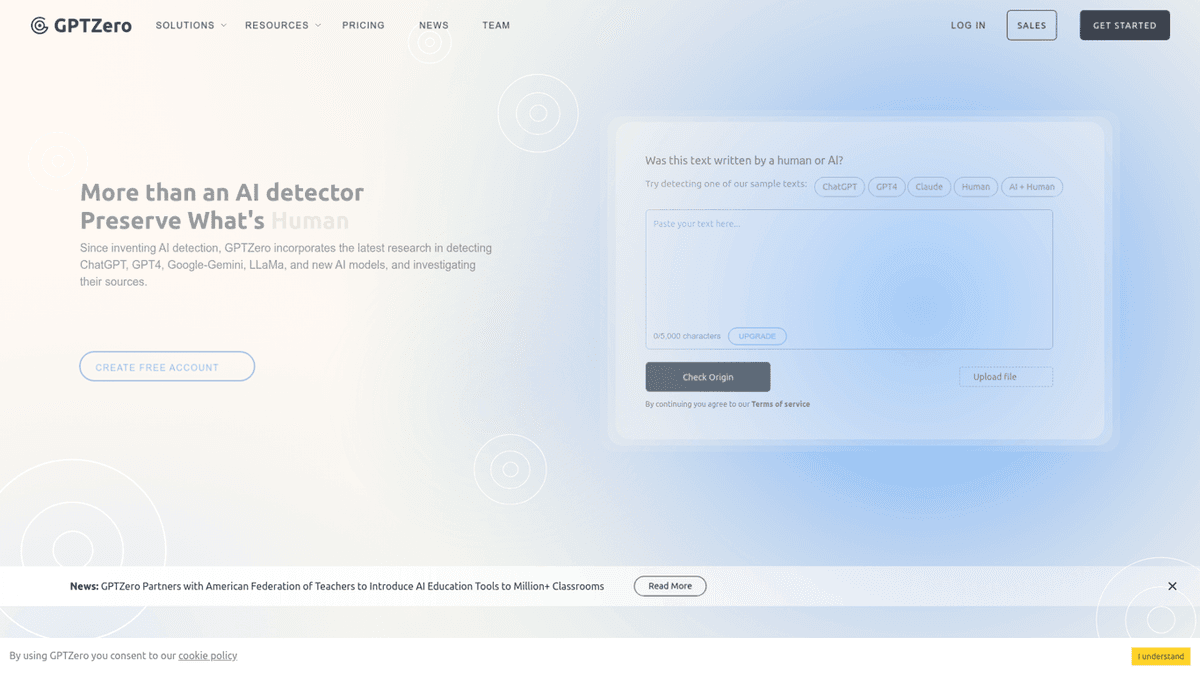Click the Sales button
Screen dimensions: 1200x675
pyautogui.click(x=1031, y=25)
